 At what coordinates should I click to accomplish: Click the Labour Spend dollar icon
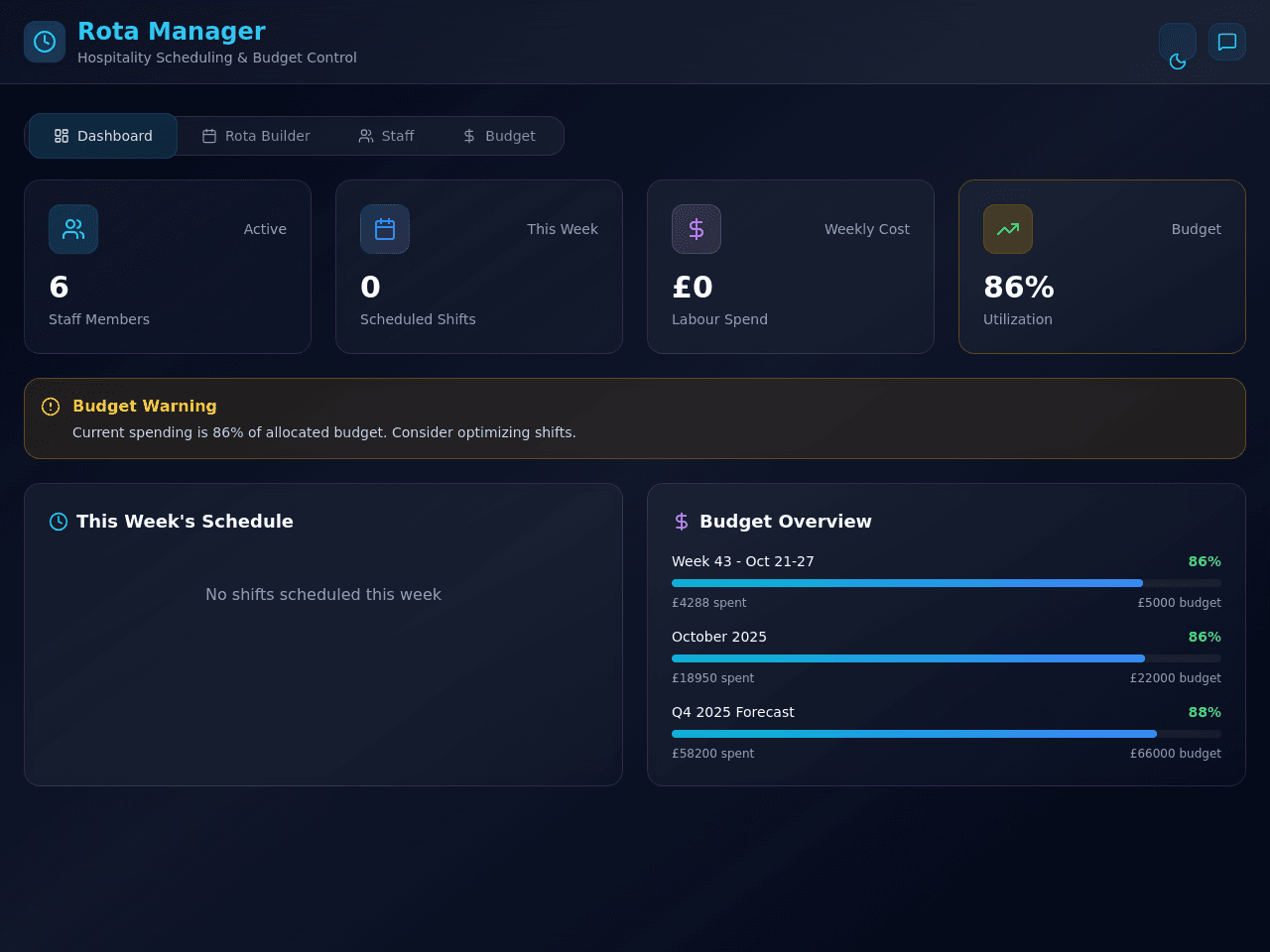697,229
